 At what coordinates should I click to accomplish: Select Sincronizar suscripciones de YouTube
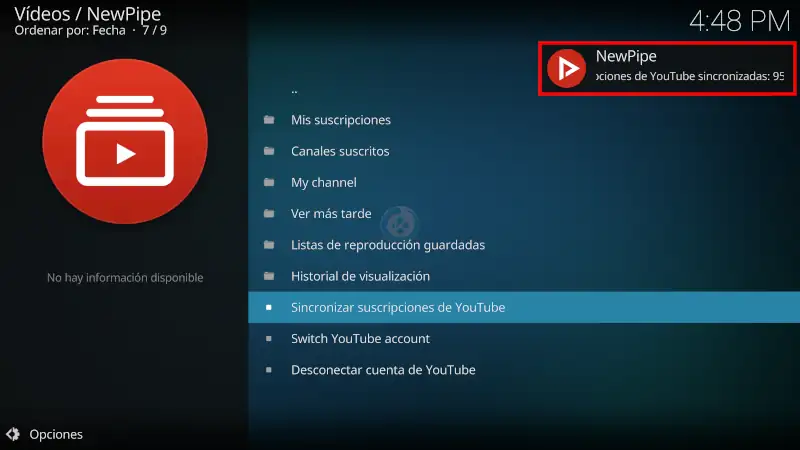tap(524, 307)
